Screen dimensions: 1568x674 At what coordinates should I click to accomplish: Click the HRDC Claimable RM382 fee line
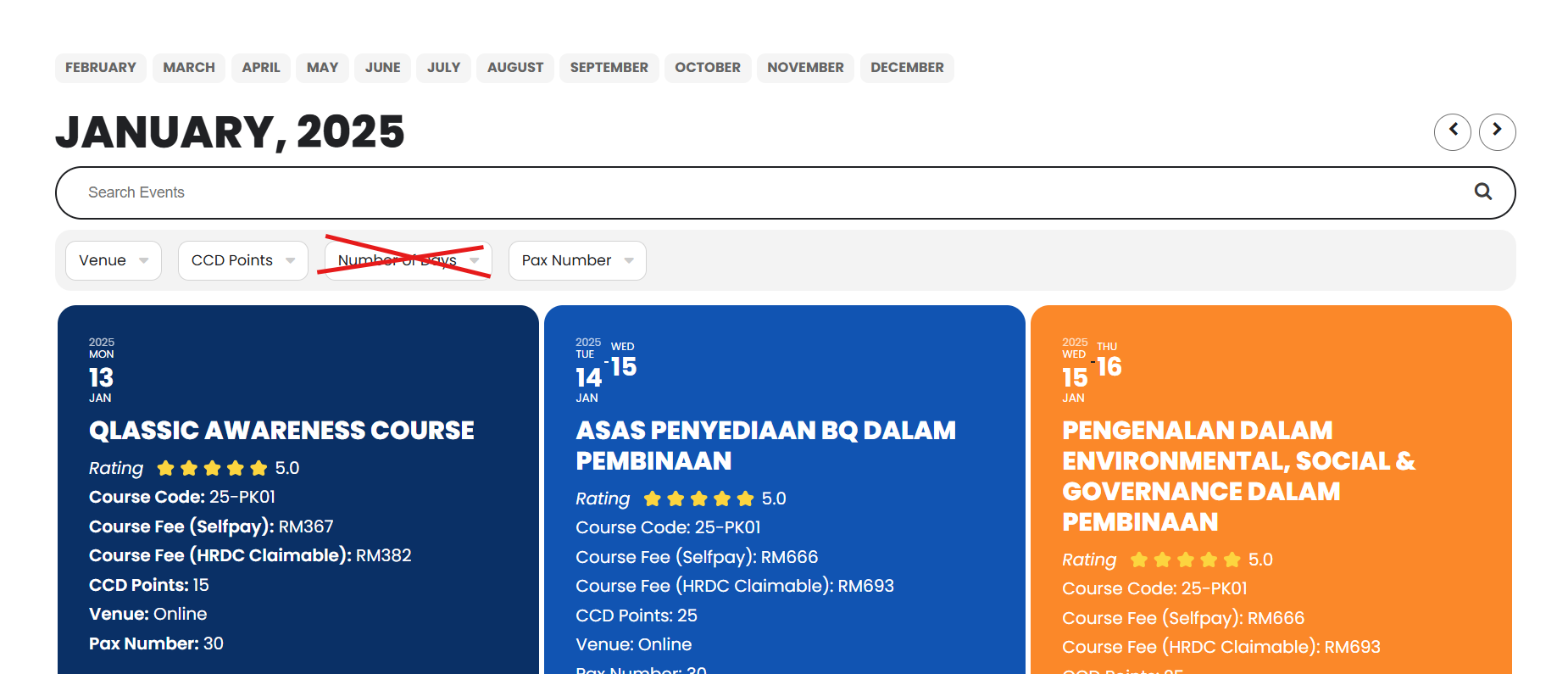coord(250,555)
